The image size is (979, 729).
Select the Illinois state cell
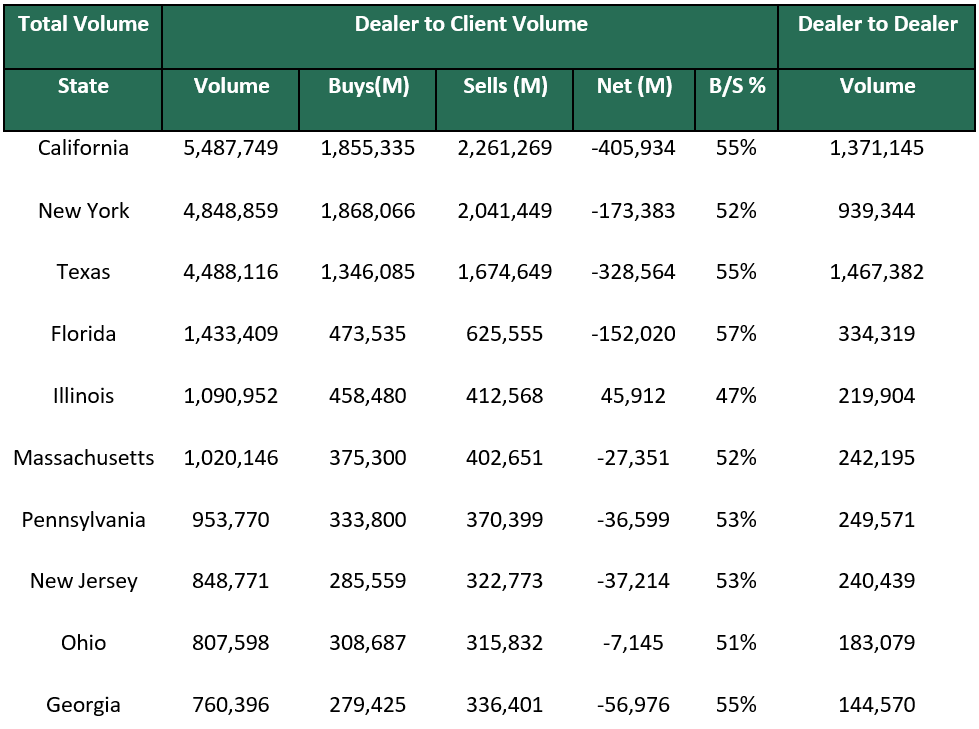click(83, 396)
